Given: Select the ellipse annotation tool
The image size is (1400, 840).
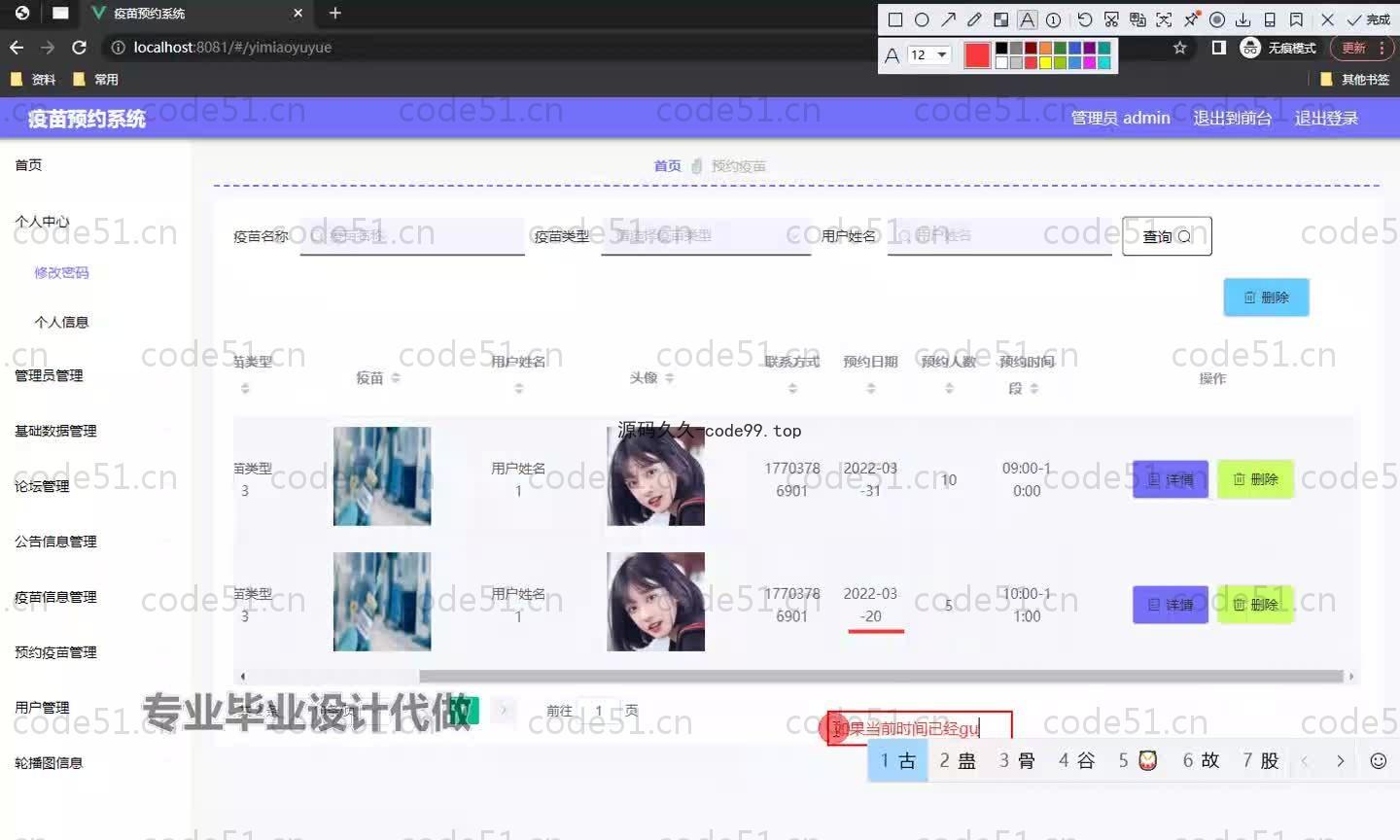Looking at the screenshot, I should 922,19.
